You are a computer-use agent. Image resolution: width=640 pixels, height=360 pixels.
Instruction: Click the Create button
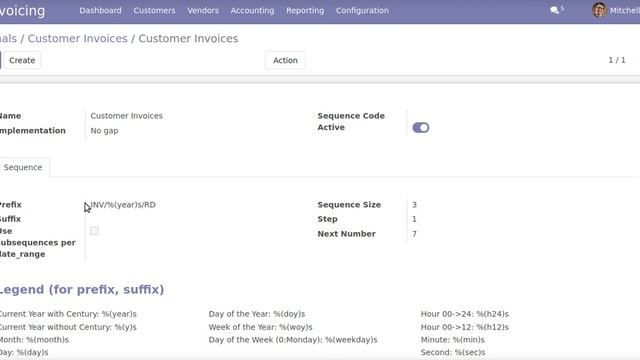pos(22,60)
